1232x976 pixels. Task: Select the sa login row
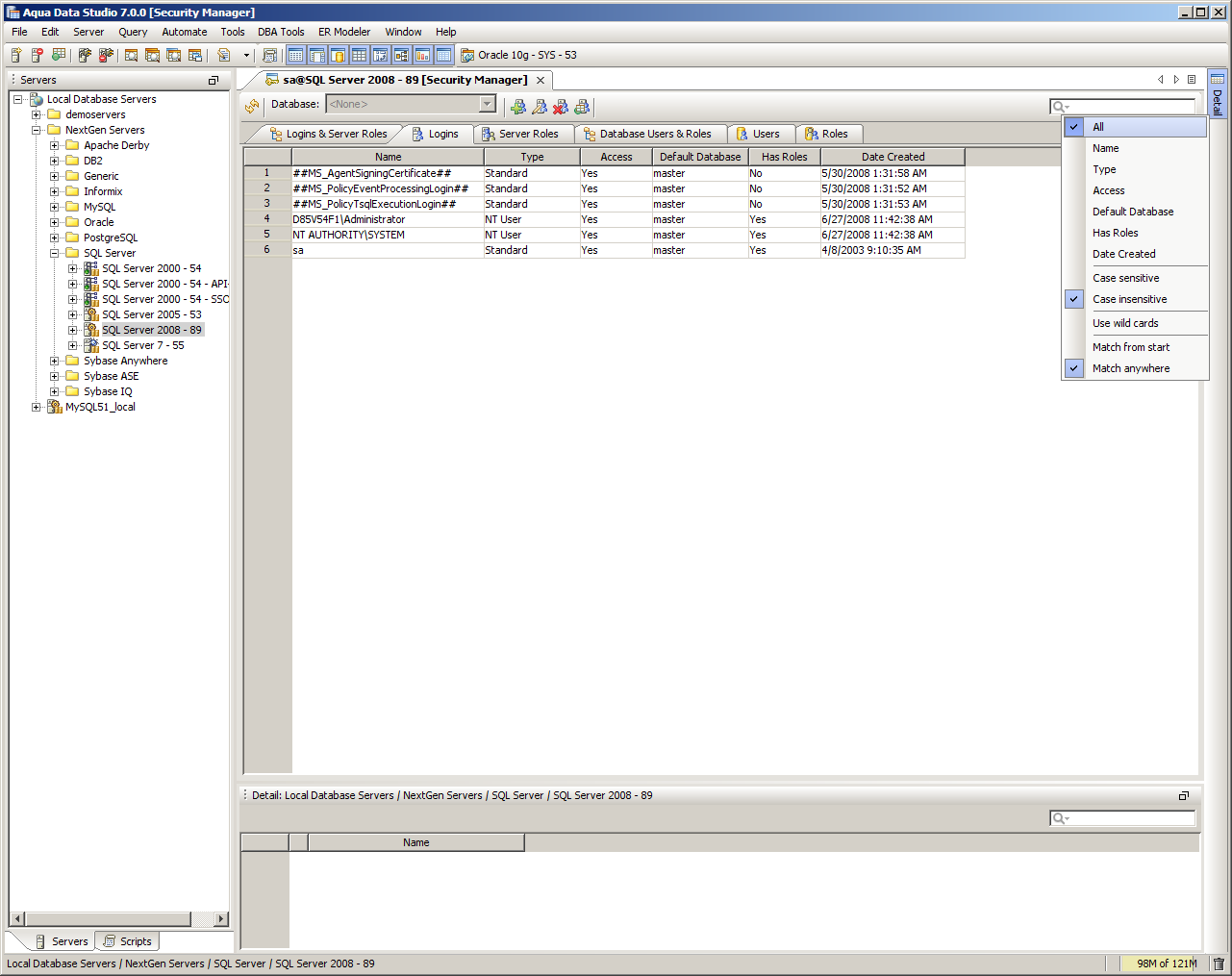[604, 250]
